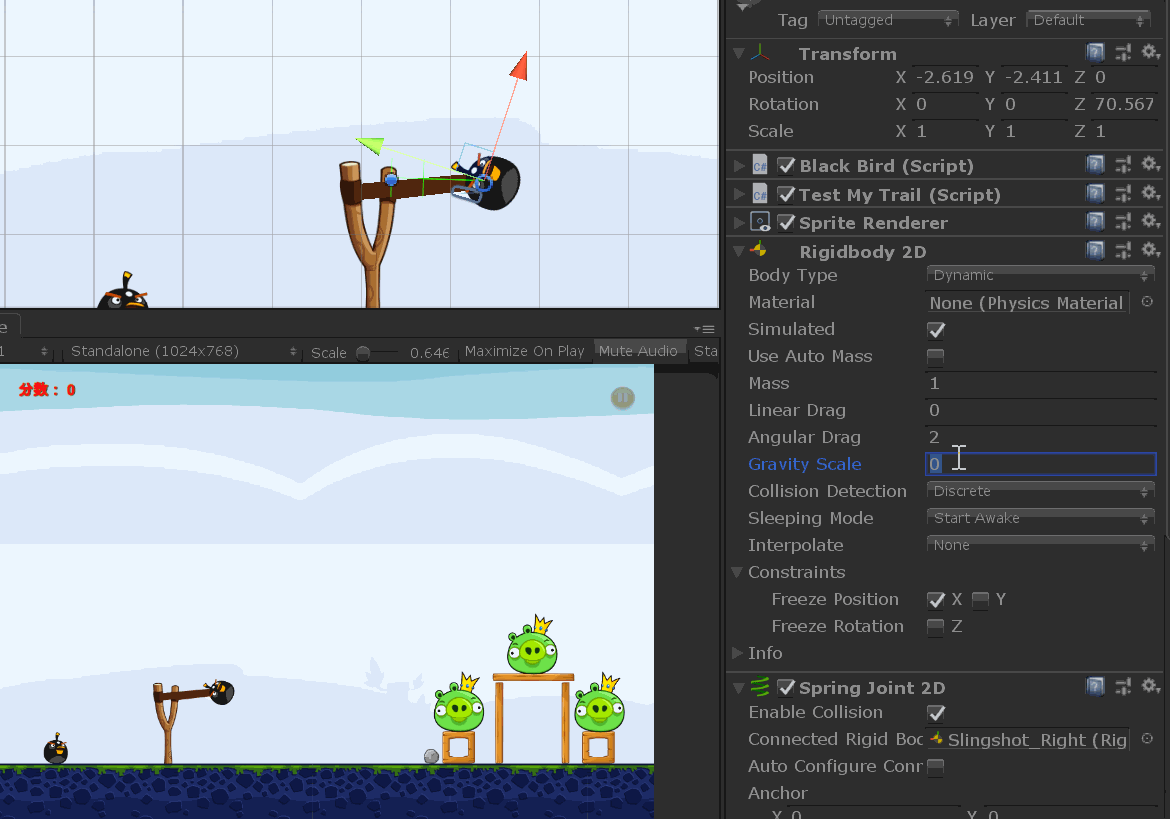Open Black Bird script gear menu
The width and height of the screenshot is (1170, 819).
[x=1151, y=164]
